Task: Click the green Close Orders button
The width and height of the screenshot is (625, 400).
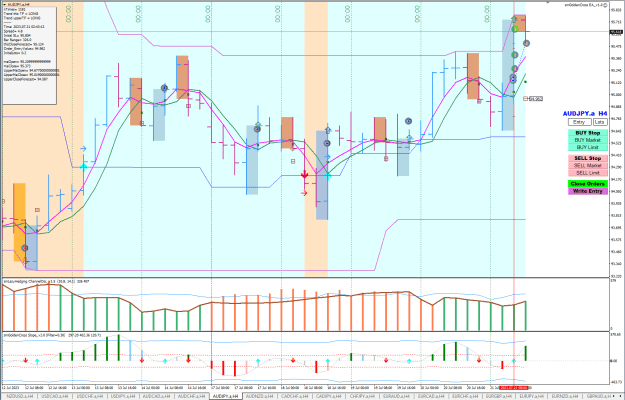Action: pyautogui.click(x=588, y=184)
